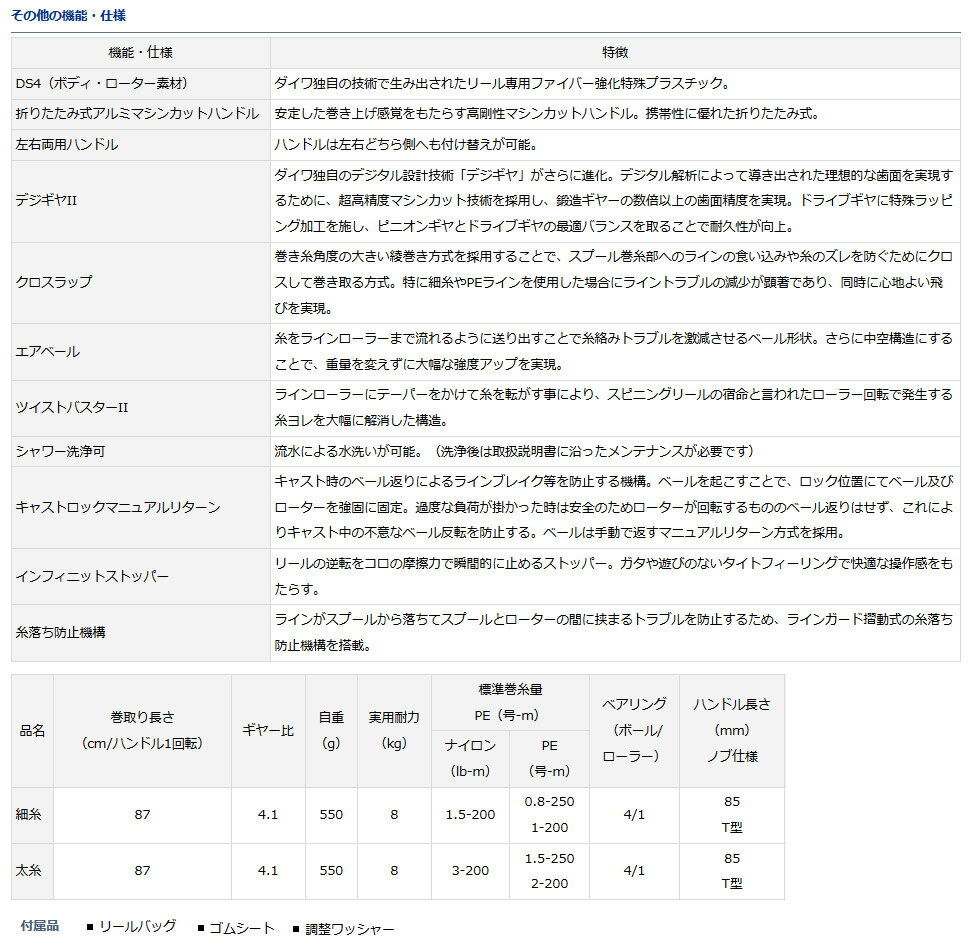Click the ツイストバスターII row label
The height and width of the screenshot is (948, 972).
[72, 408]
